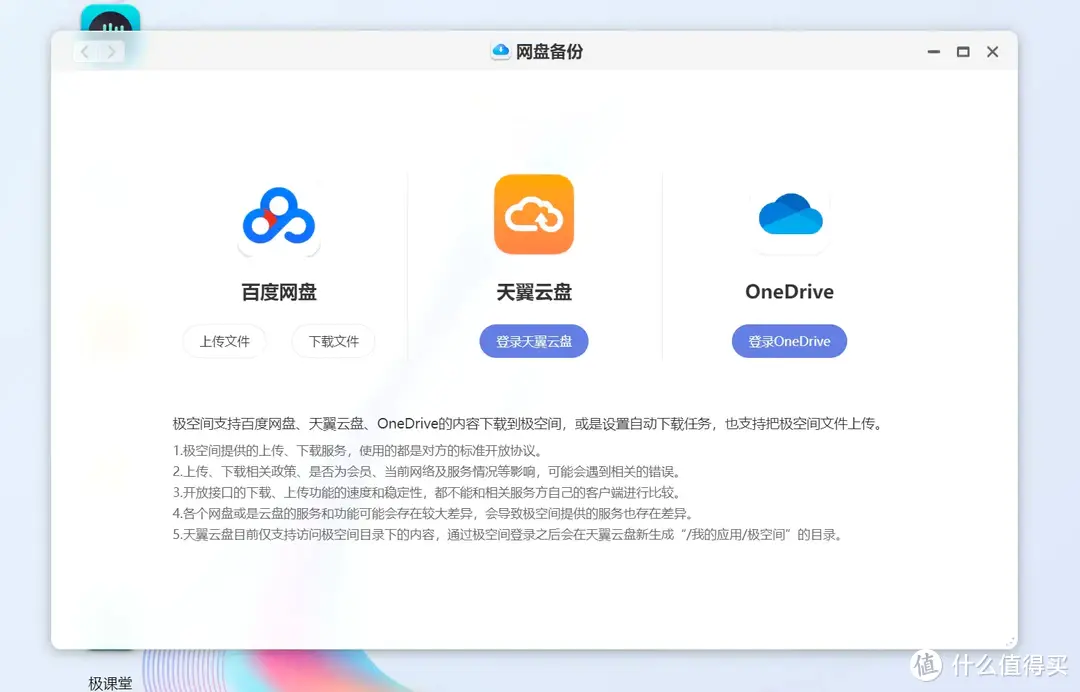The image size is (1080, 692).
Task: Click 上传文件 under 百度网盘
Action: click(225, 341)
